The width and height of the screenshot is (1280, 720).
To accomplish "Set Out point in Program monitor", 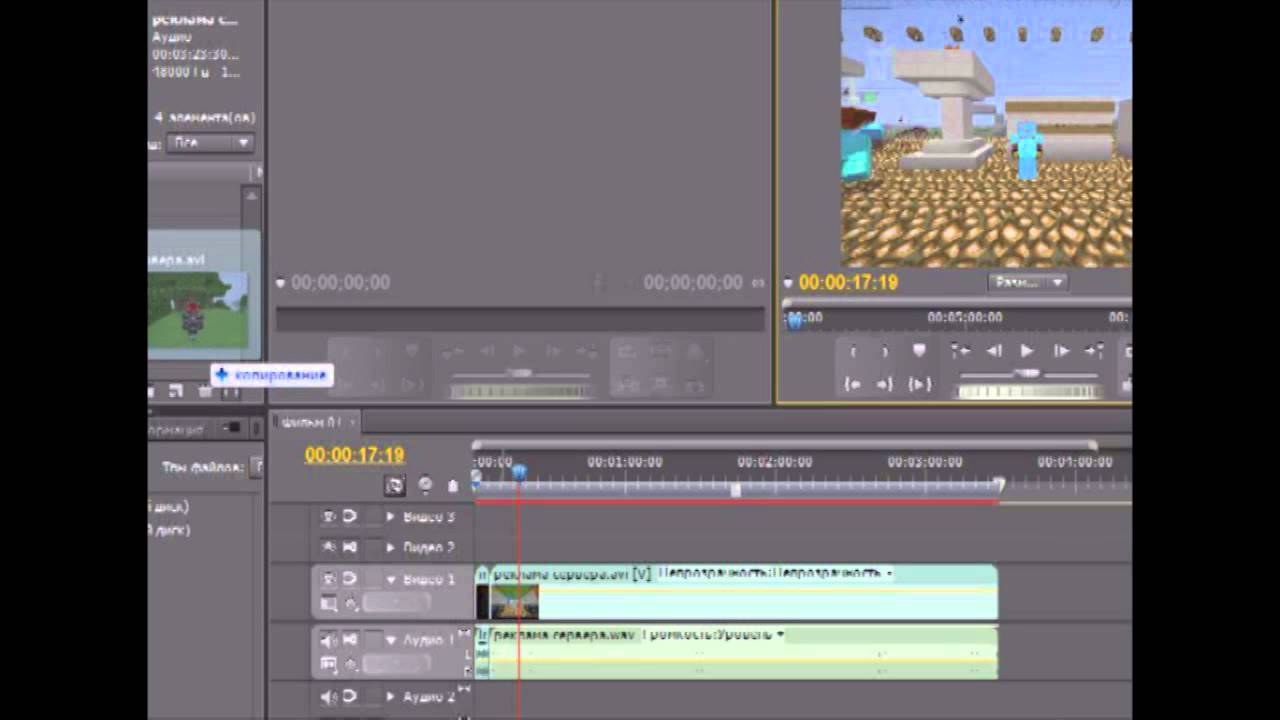I will [885, 351].
